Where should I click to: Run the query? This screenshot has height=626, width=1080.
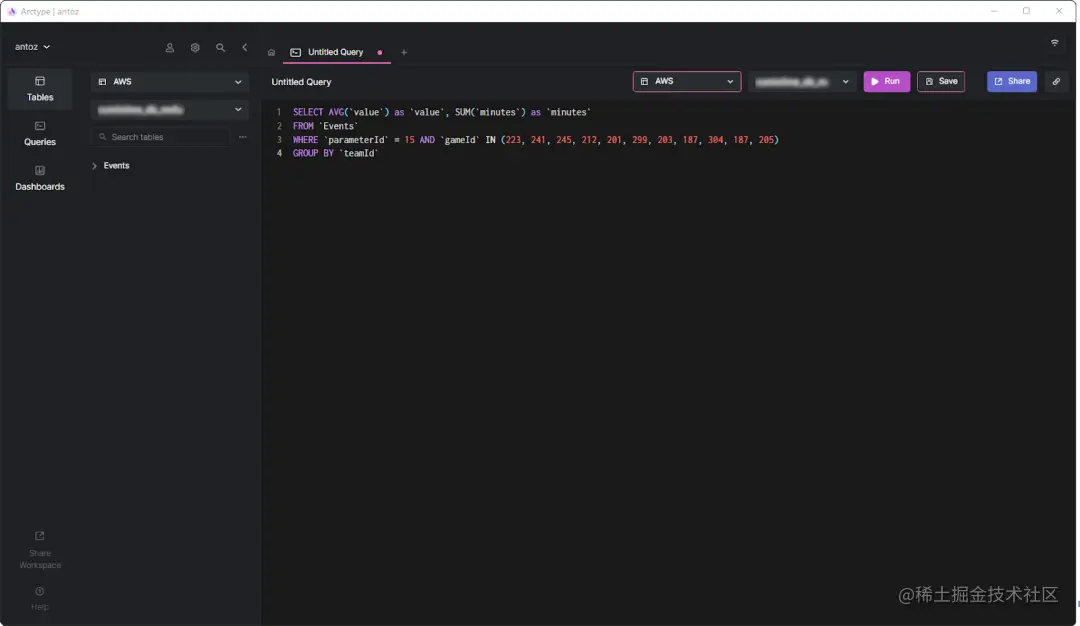point(886,81)
